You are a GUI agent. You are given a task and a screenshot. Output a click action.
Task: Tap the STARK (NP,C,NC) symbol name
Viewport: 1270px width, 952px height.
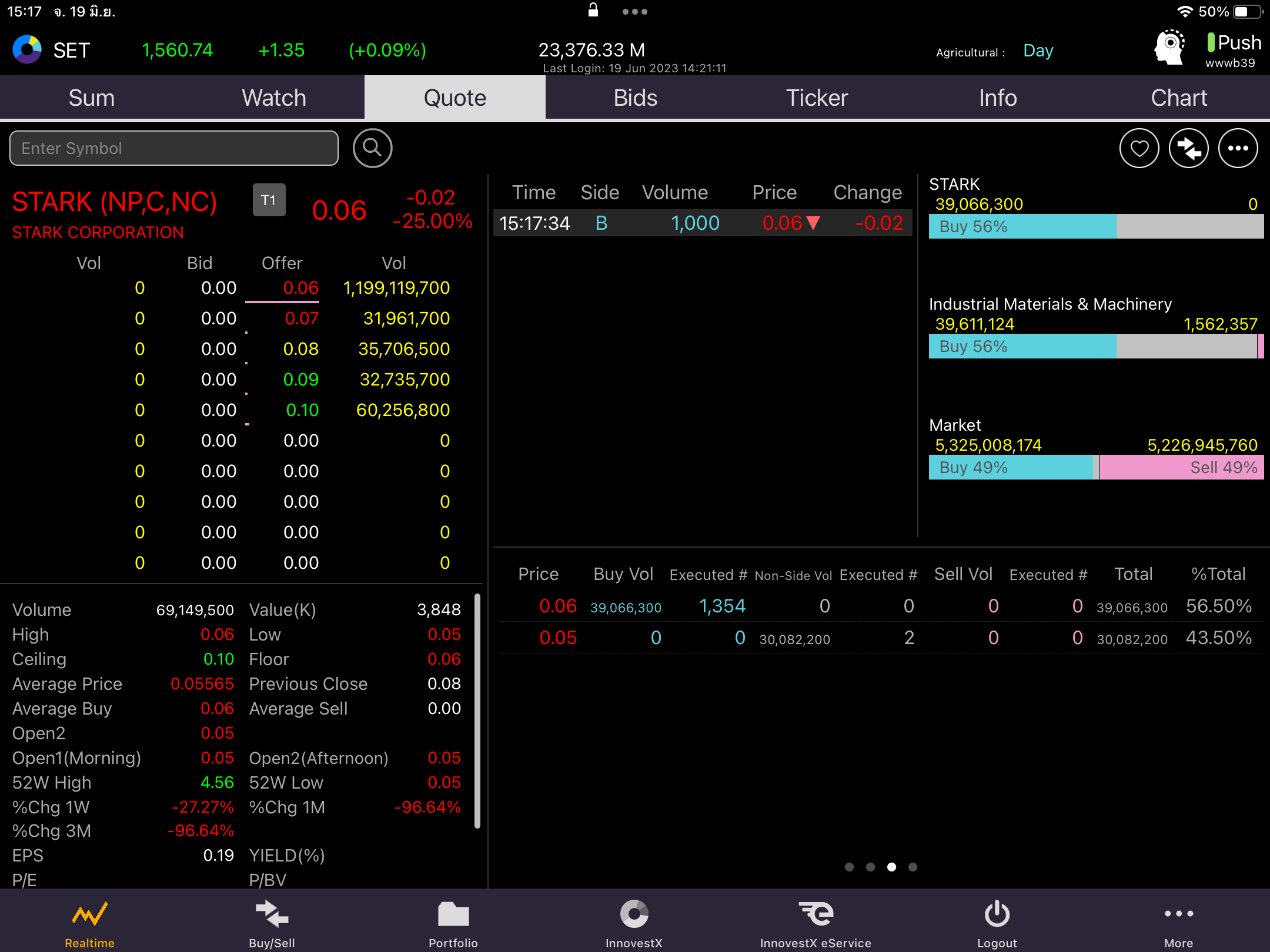[x=115, y=202]
